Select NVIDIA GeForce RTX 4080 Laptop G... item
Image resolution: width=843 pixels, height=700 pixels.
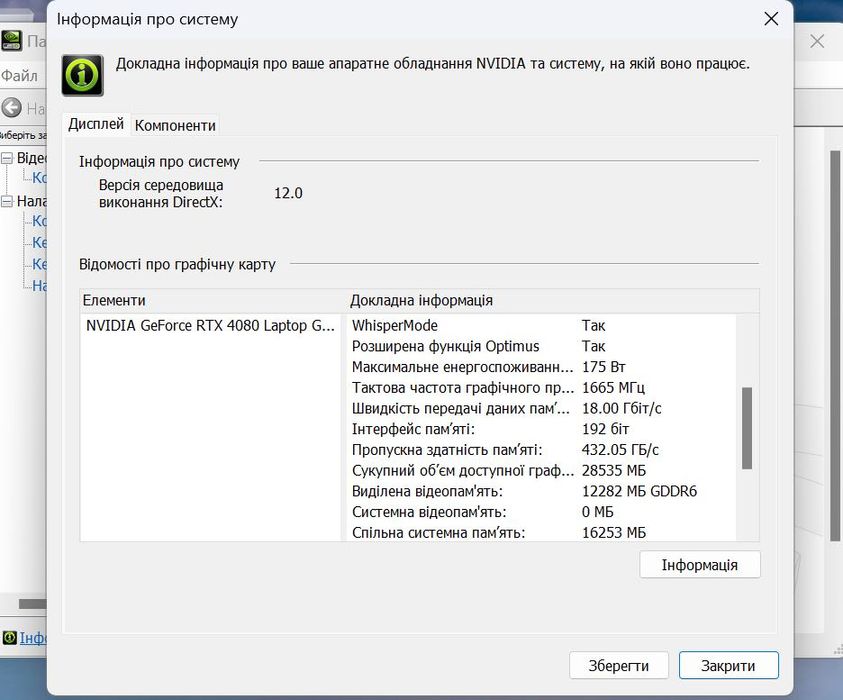(210, 325)
